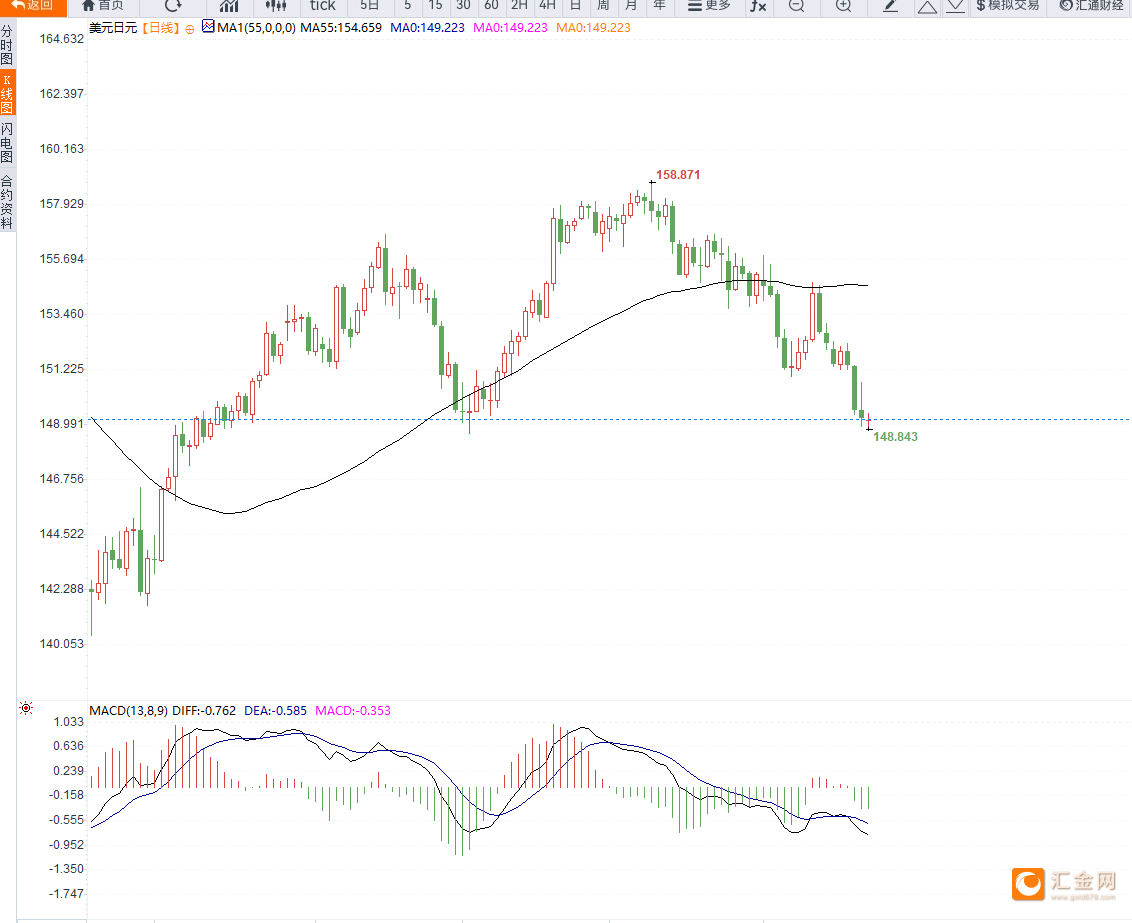Select the 日 daily timeframe
1132x923 pixels.
coord(575,6)
